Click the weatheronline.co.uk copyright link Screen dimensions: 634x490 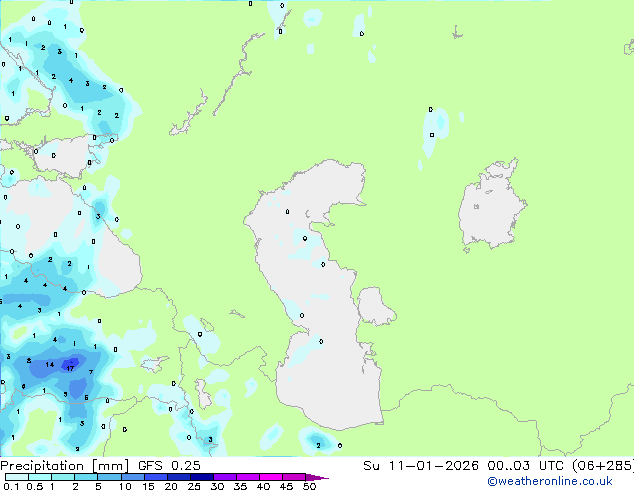(x=550, y=481)
